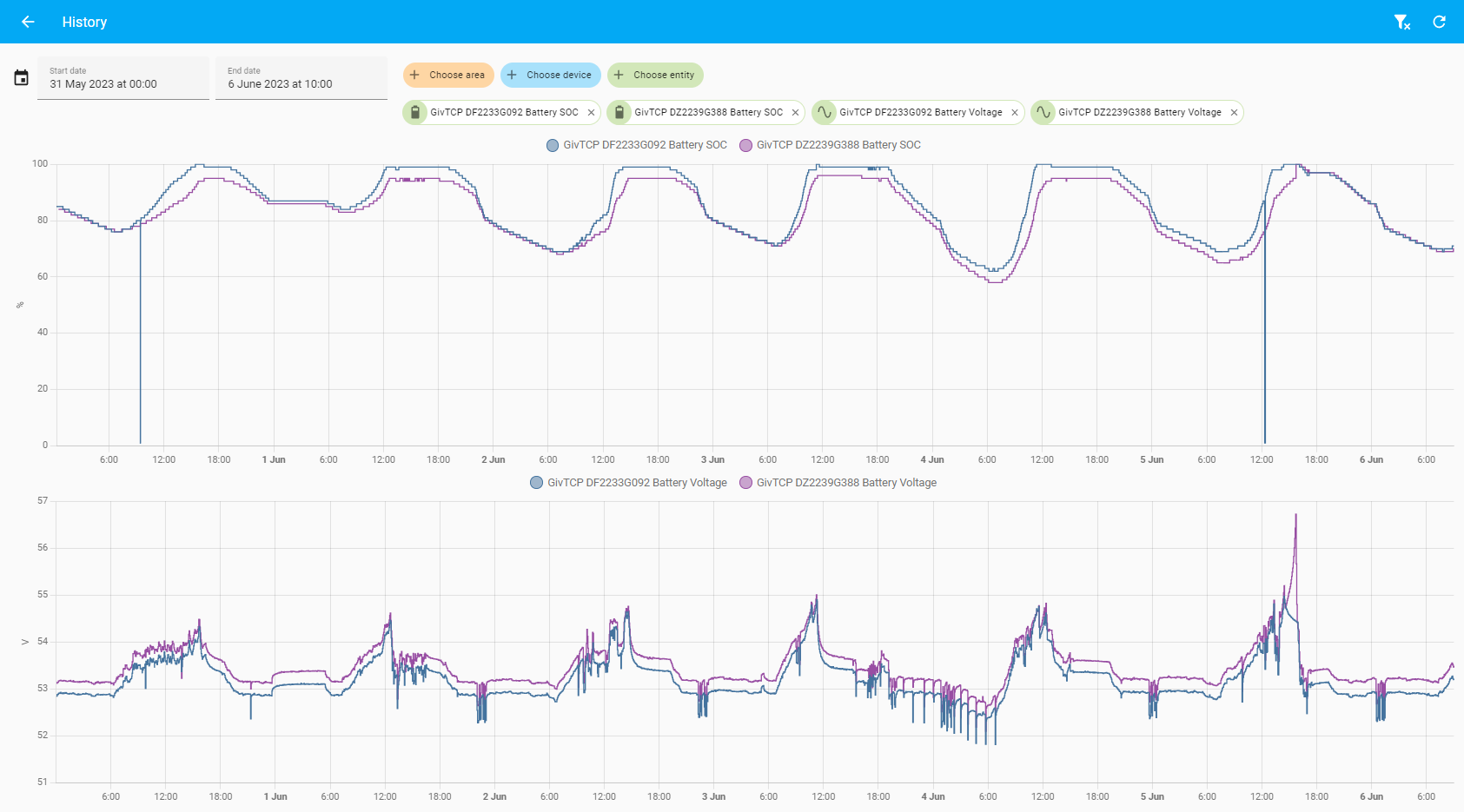
Task: Open the Choose area picker
Action: [x=448, y=75]
